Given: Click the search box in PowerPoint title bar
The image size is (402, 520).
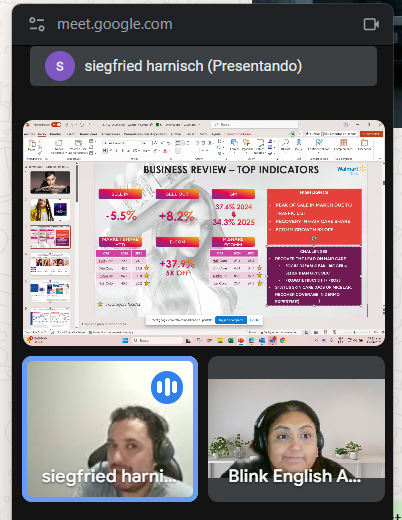Looking at the screenshot, I should (x=254, y=124).
